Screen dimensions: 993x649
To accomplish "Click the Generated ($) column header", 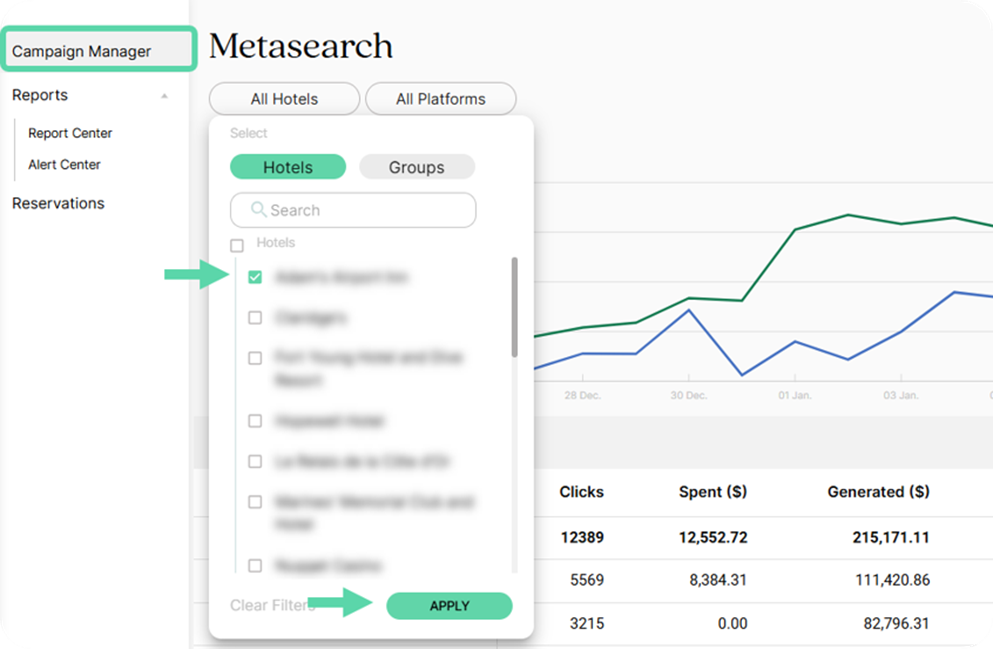I will click(x=878, y=492).
